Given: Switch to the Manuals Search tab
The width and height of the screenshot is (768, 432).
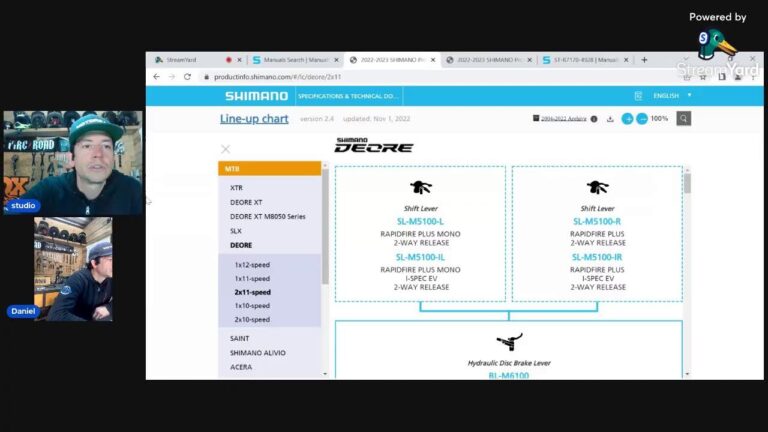Looking at the screenshot, I should (x=295, y=60).
